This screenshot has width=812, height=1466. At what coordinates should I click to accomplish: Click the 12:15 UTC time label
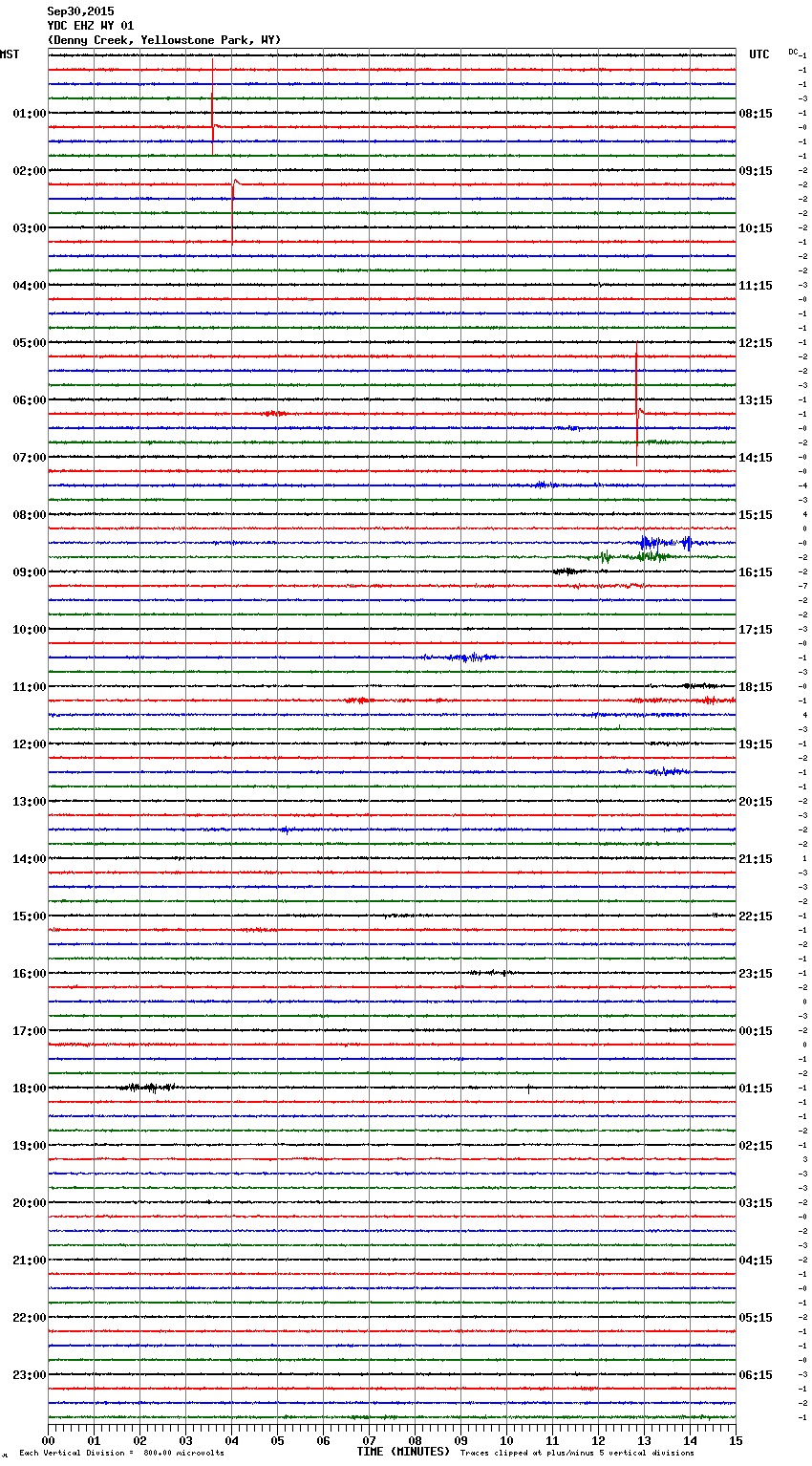(x=756, y=343)
